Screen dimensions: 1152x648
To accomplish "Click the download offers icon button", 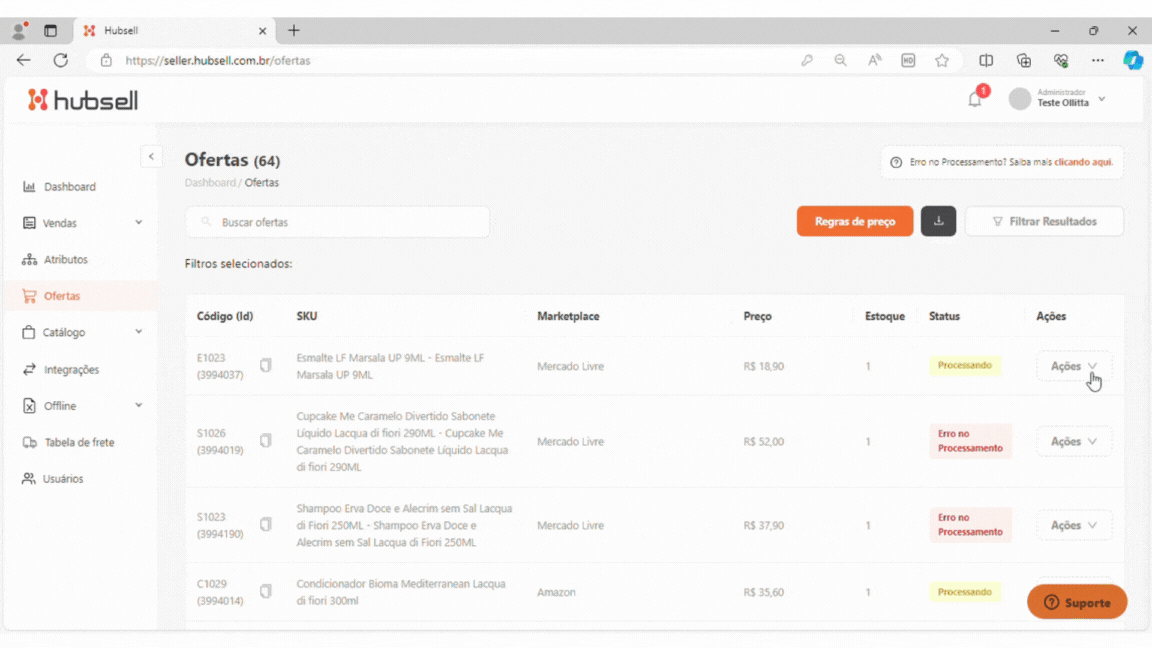I will pos(938,221).
